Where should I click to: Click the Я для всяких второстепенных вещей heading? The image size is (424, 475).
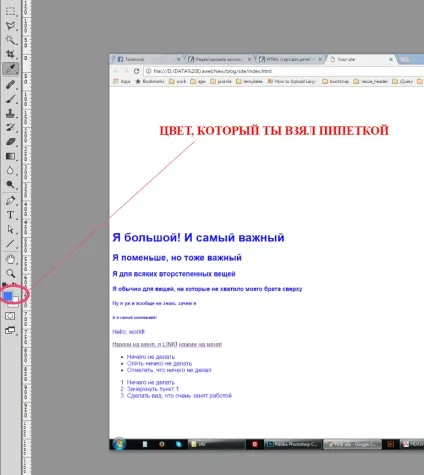[x=174, y=274]
